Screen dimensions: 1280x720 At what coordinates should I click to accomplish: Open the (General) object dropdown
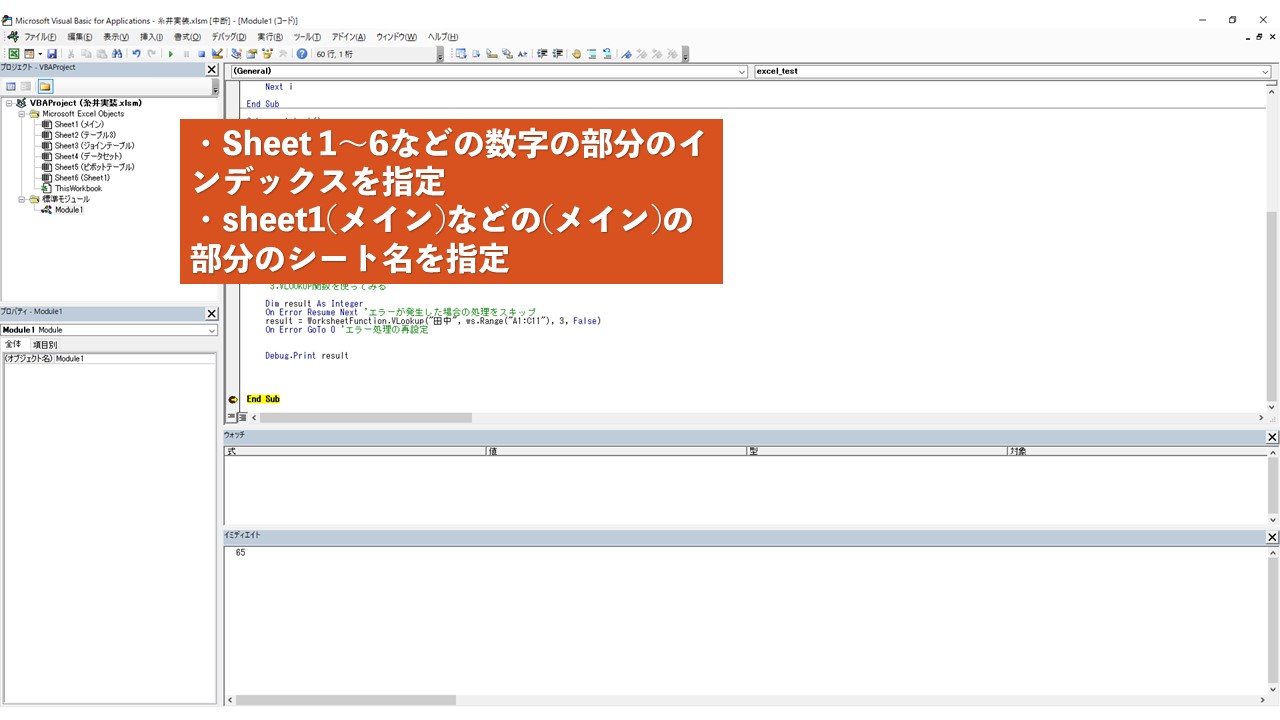741,72
